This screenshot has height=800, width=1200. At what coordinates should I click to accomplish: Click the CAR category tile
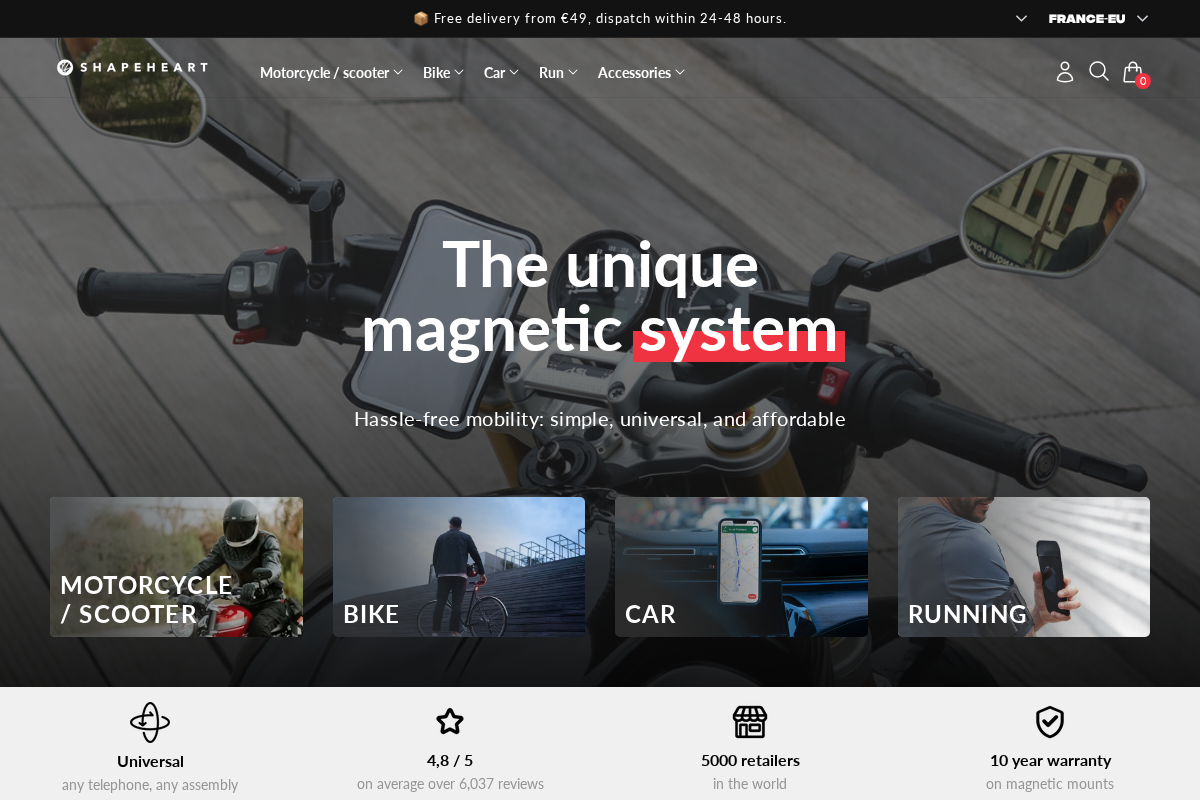741,567
